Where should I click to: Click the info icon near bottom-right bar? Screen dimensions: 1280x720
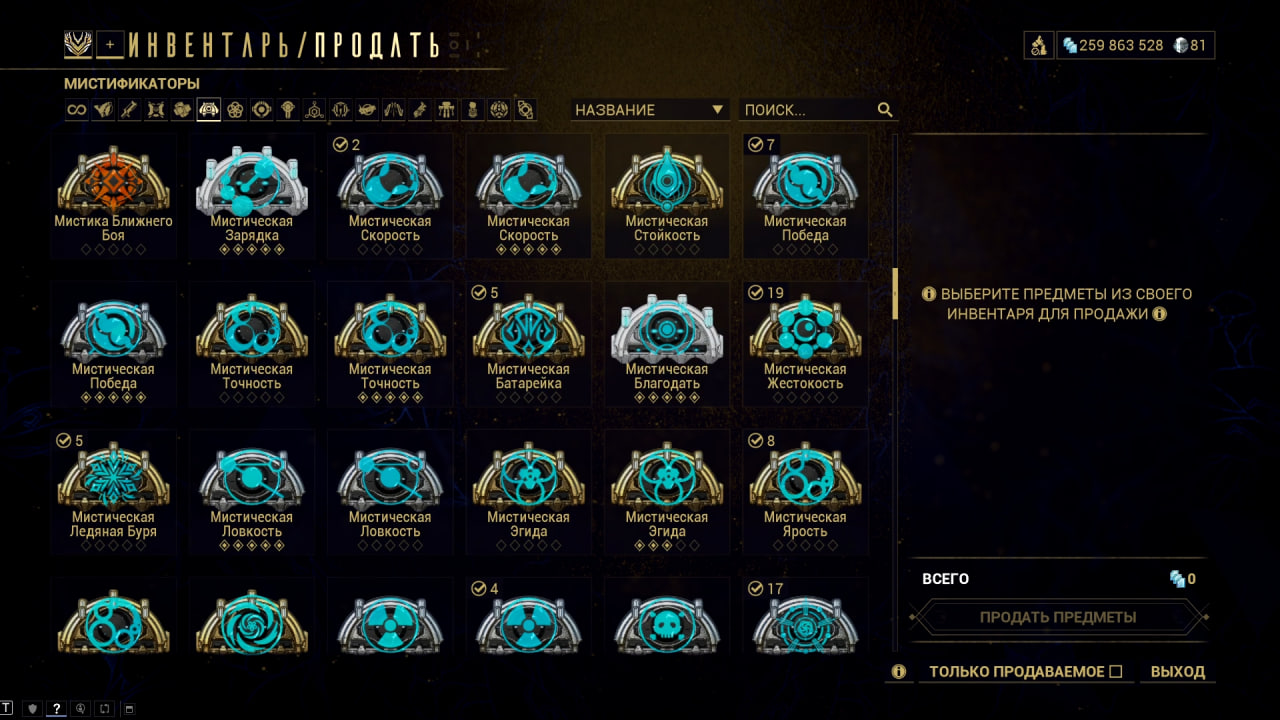[x=898, y=672]
